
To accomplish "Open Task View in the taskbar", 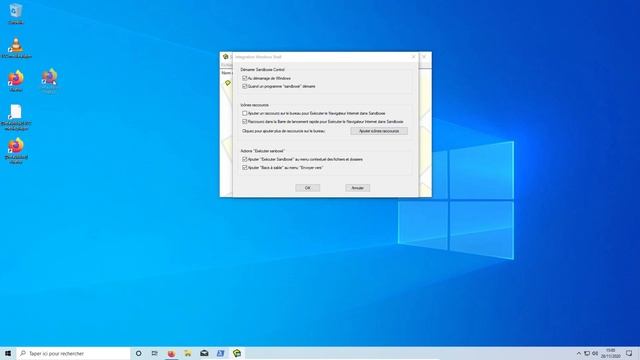I will coord(155,353).
